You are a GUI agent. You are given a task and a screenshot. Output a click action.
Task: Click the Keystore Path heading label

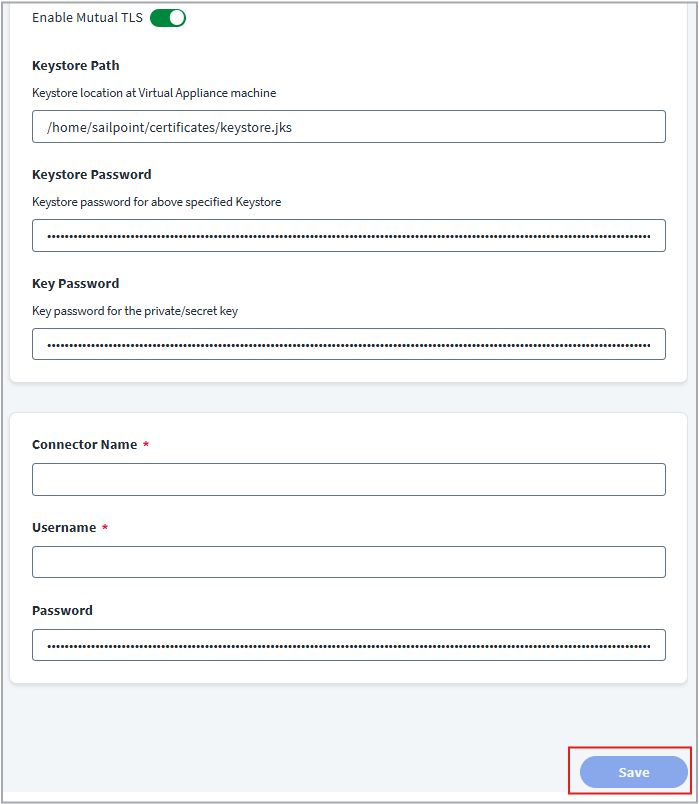tap(76, 66)
